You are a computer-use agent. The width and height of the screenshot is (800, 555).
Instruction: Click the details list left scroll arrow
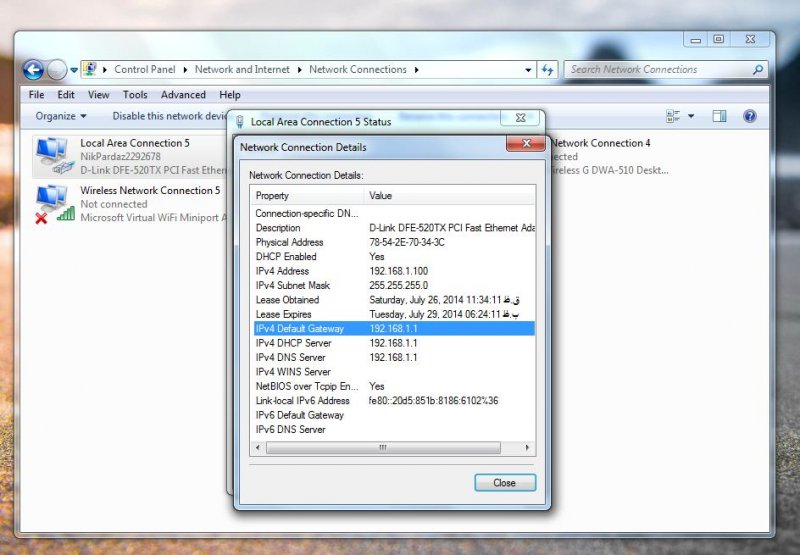258,448
